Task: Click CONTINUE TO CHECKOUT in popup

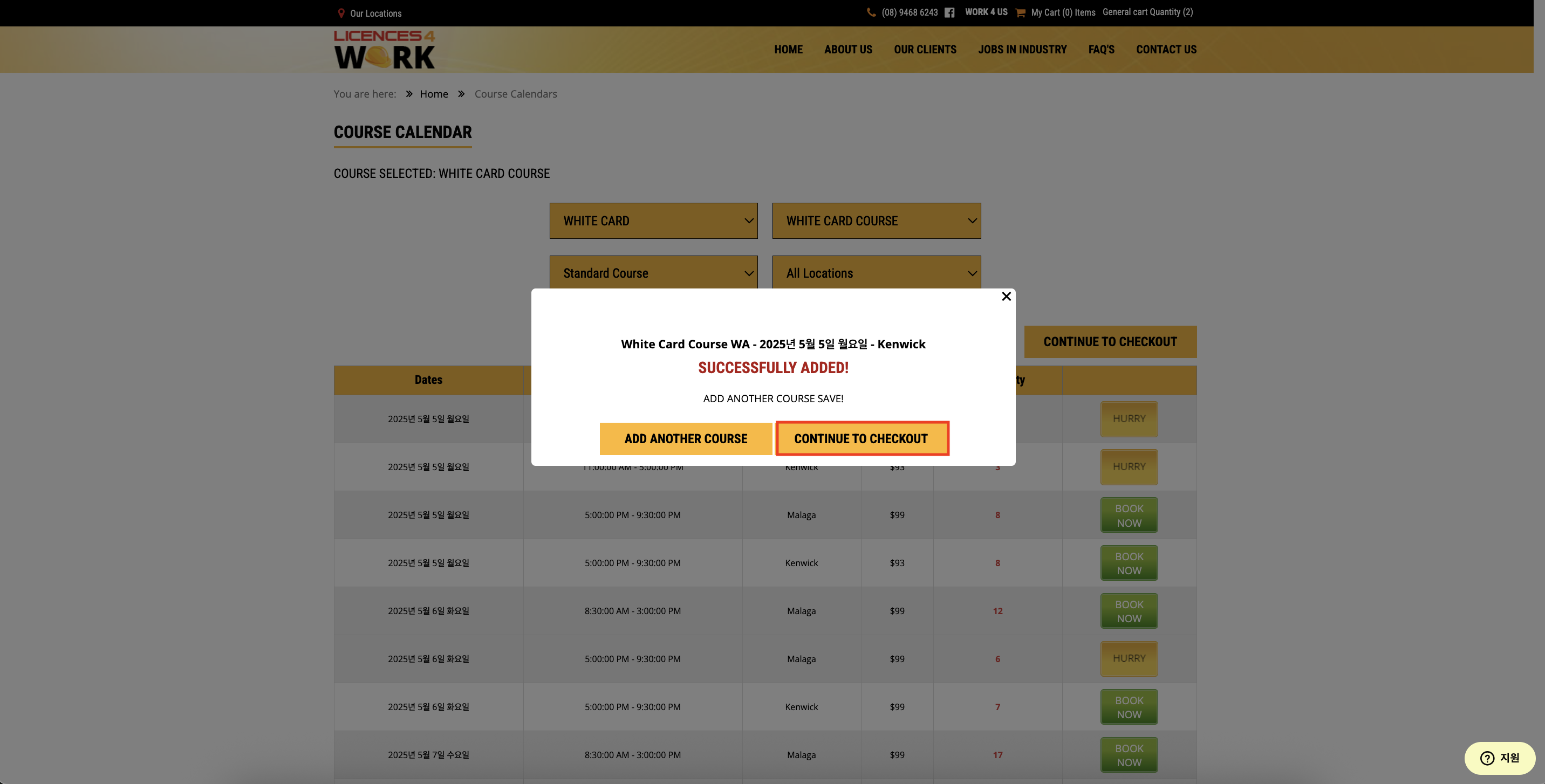Action: pyautogui.click(x=862, y=439)
